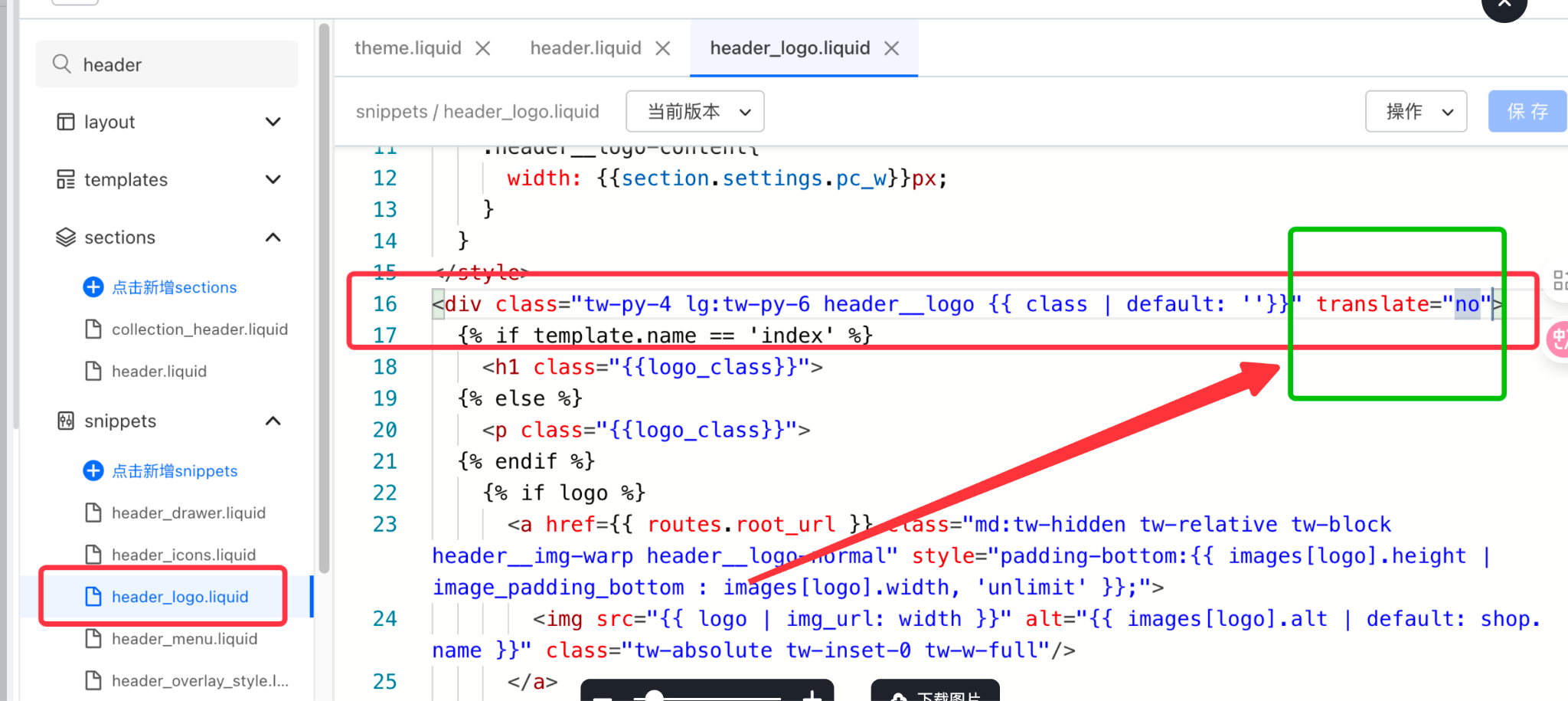Close the header_logo.liquid tab
The height and width of the screenshot is (701, 1568).
891,48
